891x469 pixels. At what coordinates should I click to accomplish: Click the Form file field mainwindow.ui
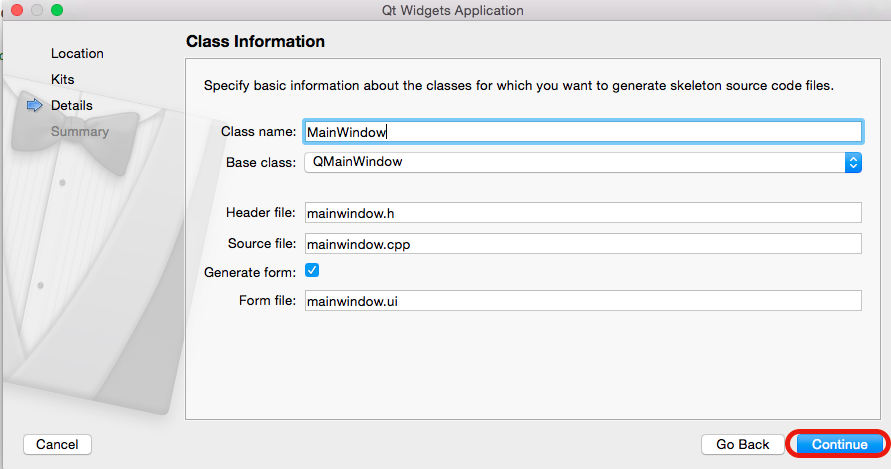[x=583, y=301]
